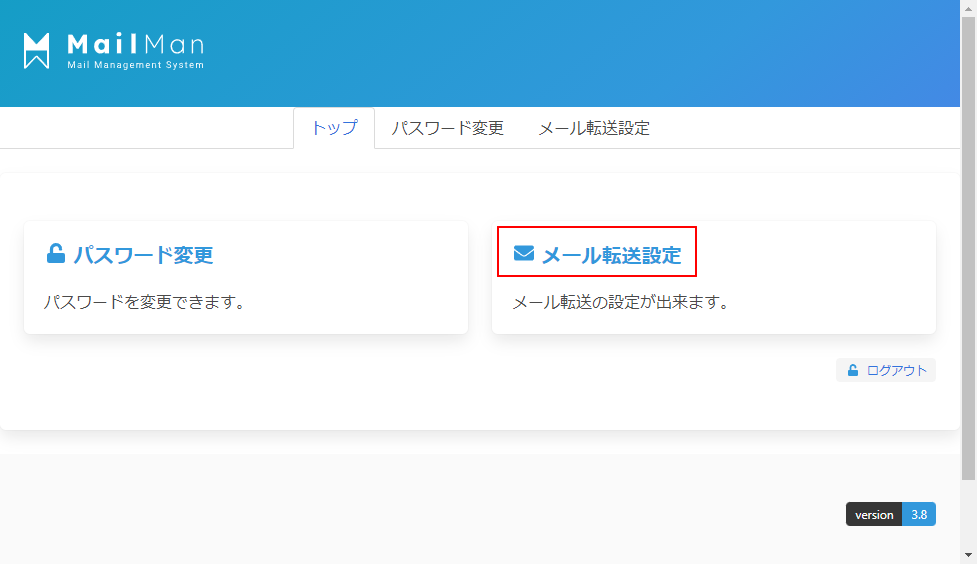Open the パスワード変更 card heading link

tap(143, 254)
